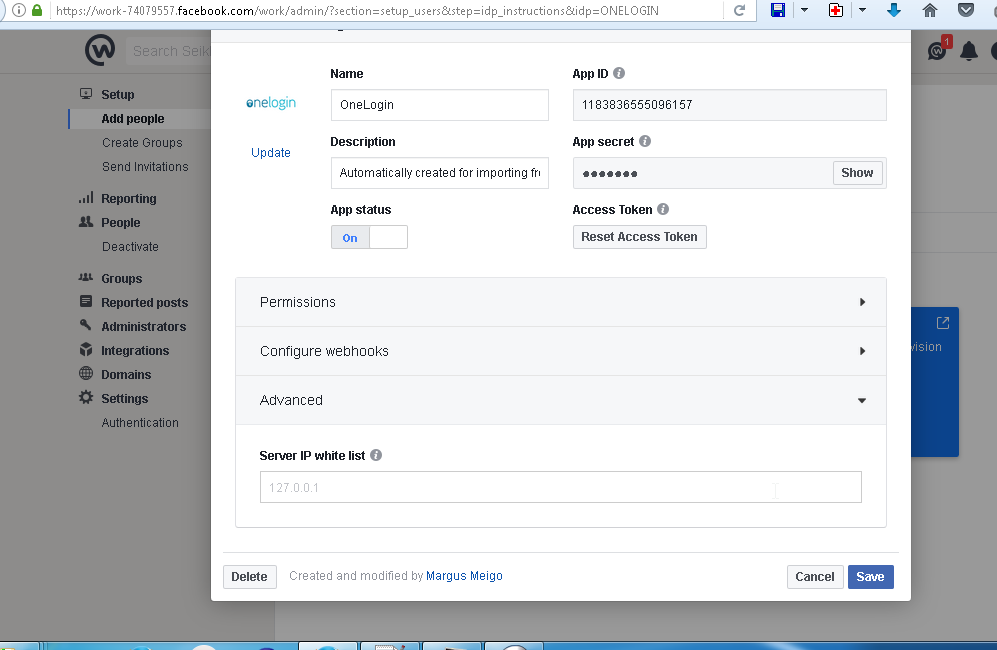Click the red cross browser extension icon
Image resolution: width=997 pixels, height=650 pixels.
click(x=835, y=10)
